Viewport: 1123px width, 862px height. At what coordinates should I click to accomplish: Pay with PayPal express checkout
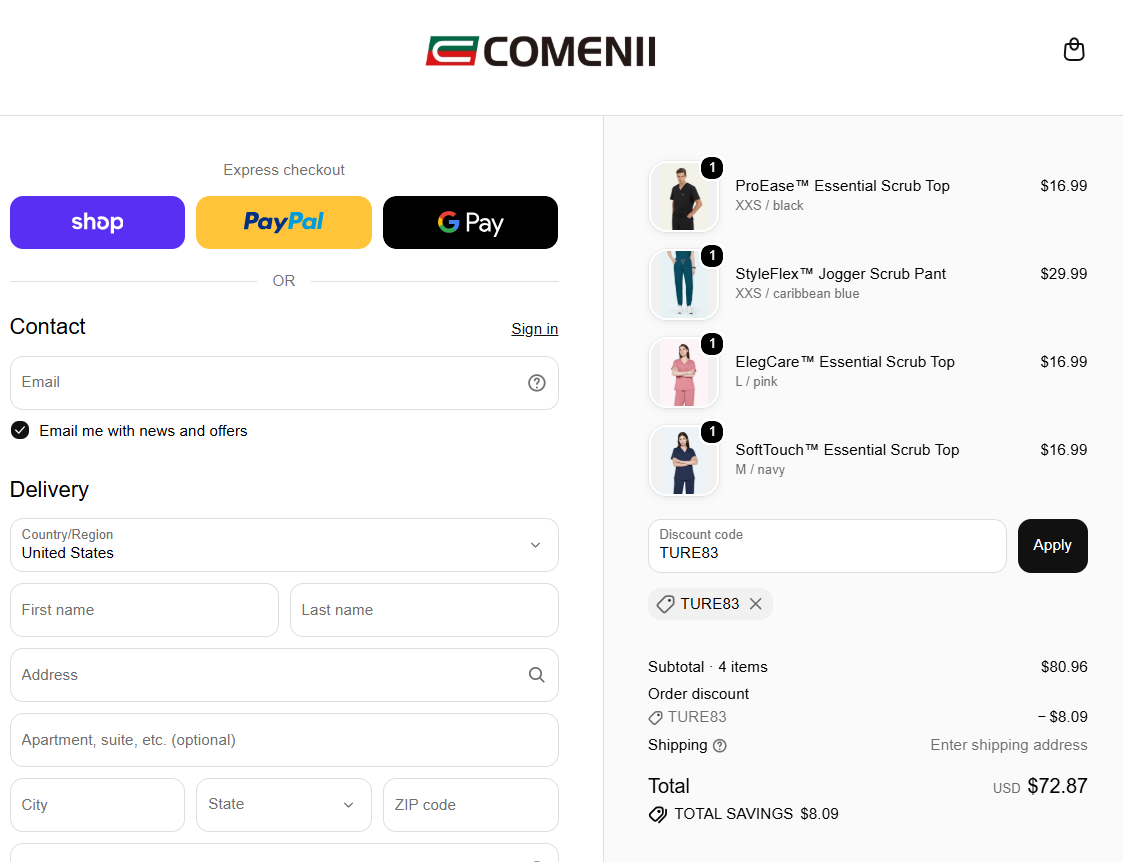click(284, 223)
